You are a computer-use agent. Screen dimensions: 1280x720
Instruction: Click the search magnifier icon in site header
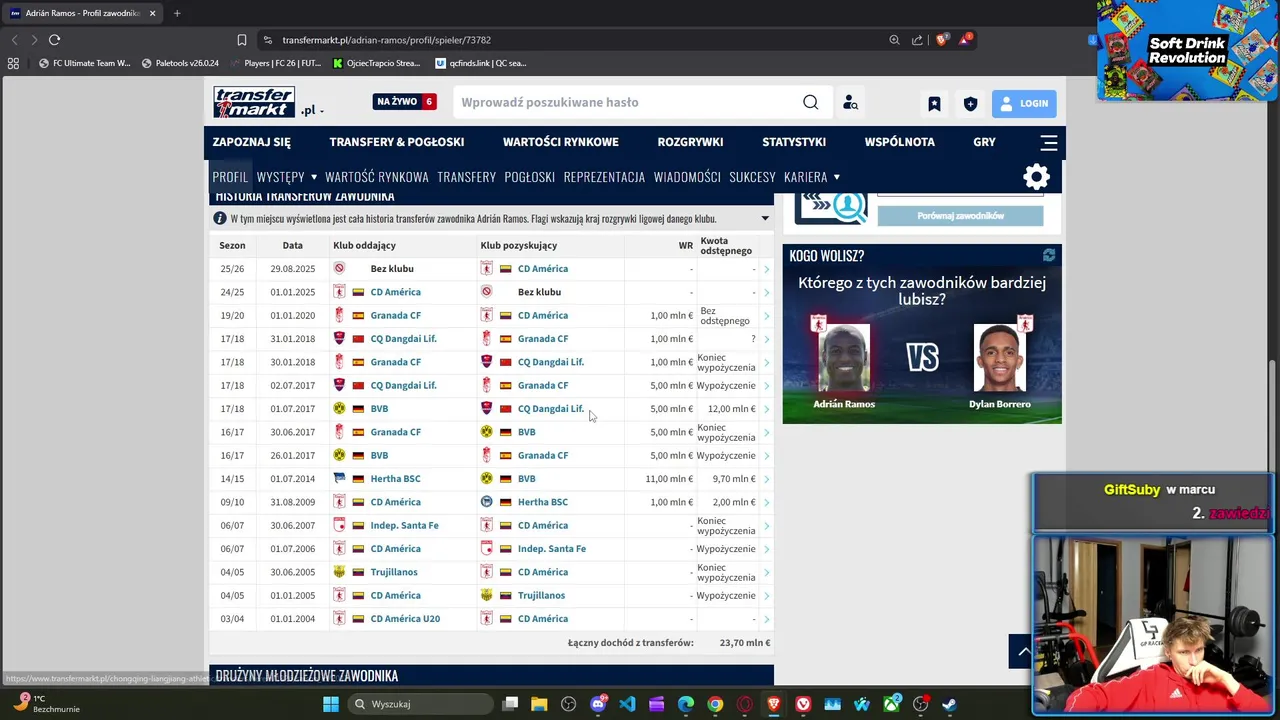coord(810,102)
